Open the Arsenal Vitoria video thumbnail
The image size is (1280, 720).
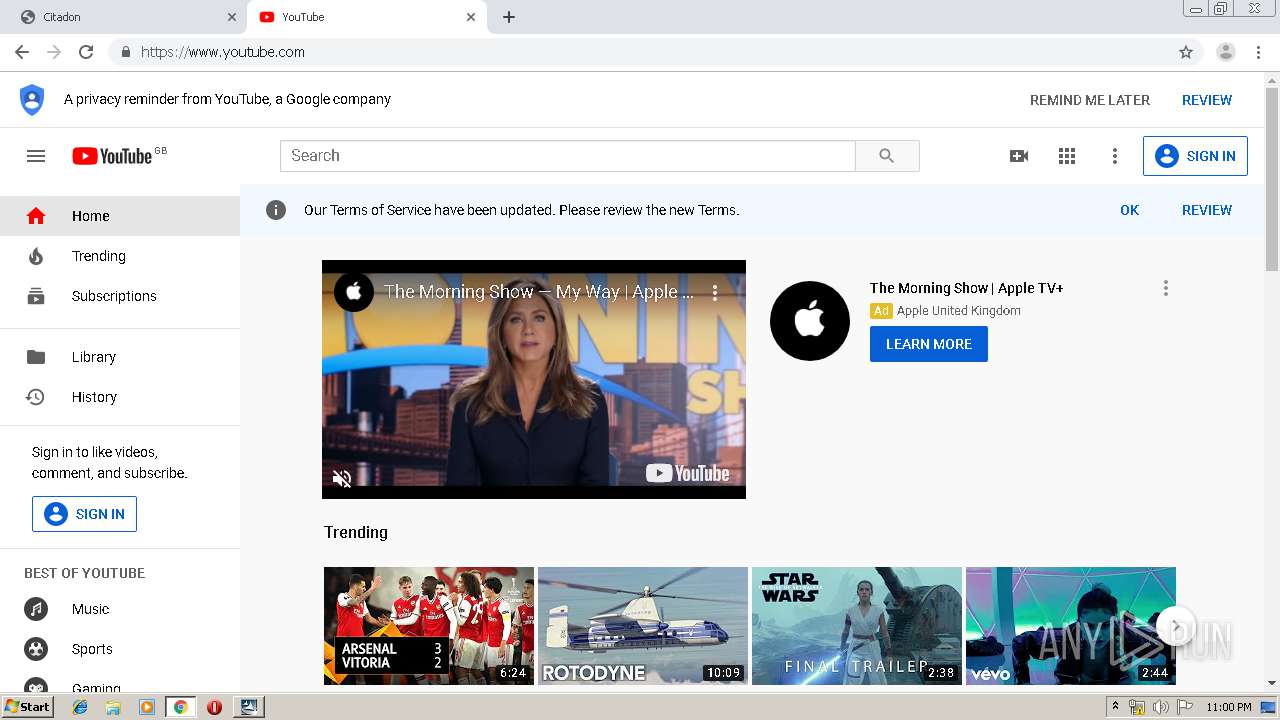(x=429, y=626)
